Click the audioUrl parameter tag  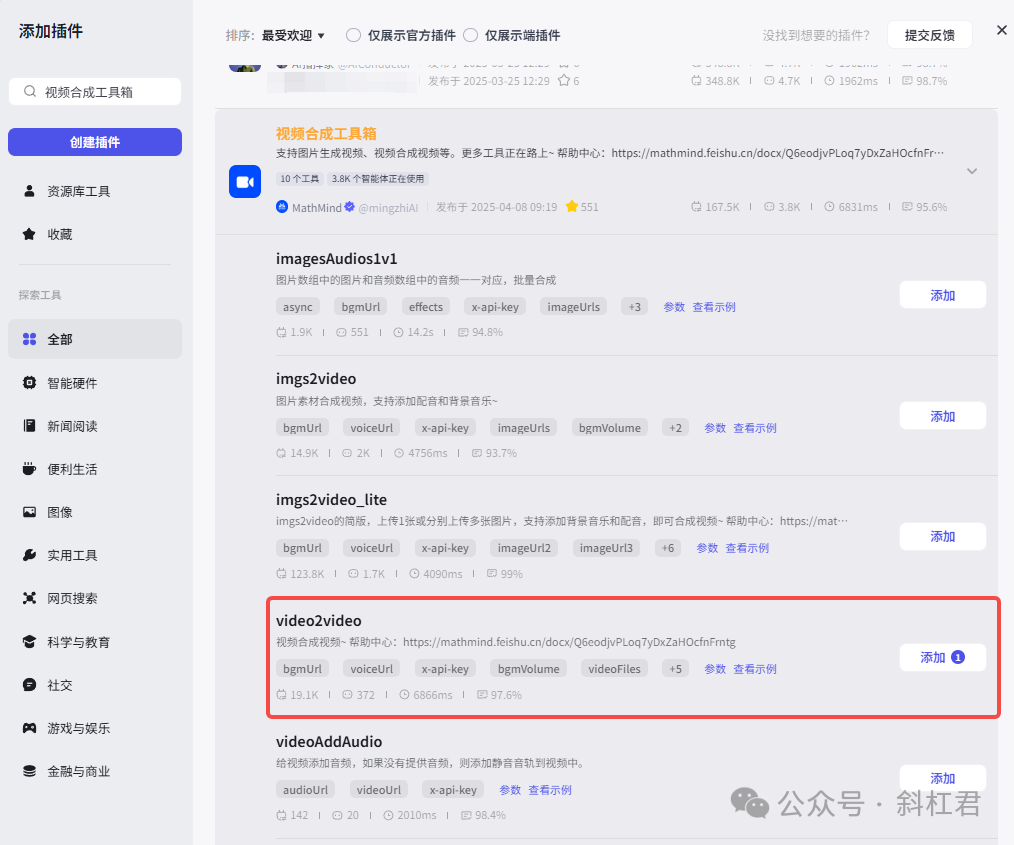305,789
